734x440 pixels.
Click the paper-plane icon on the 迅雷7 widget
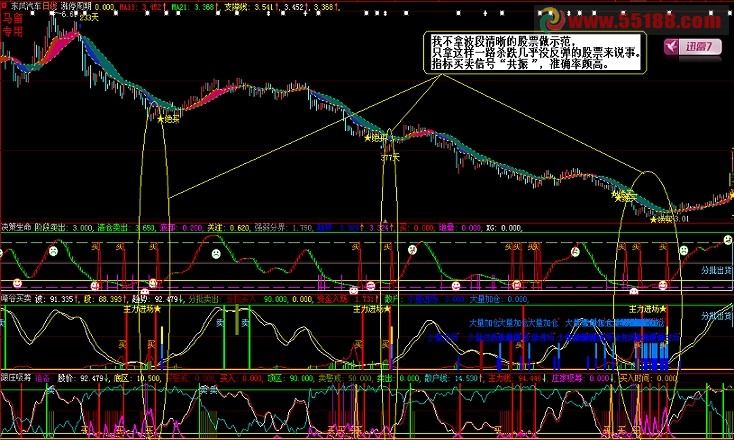[x=672, y=46]
